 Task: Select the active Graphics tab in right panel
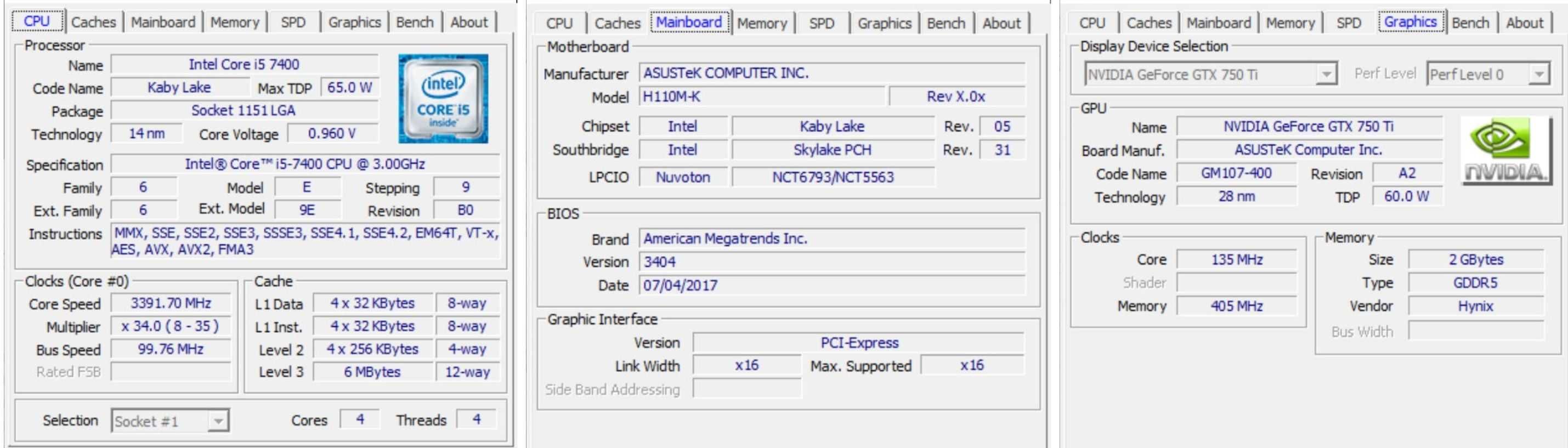click(1411, 22)
